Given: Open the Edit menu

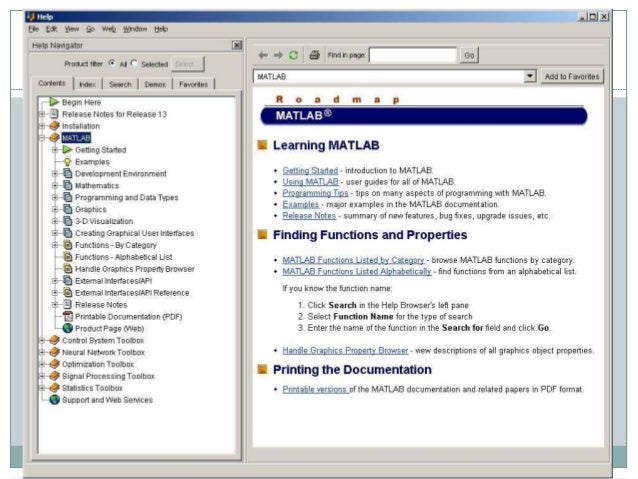Looking at the screenshot, I should click(51, 29).
